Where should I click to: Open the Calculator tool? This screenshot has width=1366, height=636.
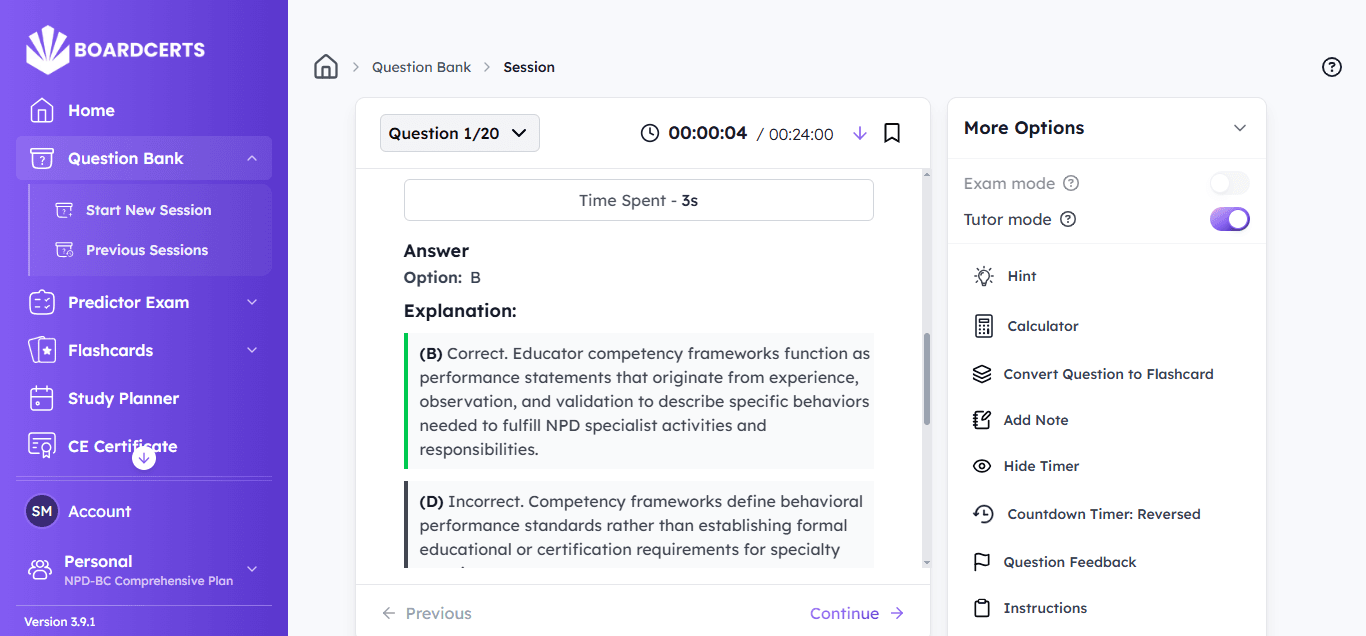point(1042,326)
